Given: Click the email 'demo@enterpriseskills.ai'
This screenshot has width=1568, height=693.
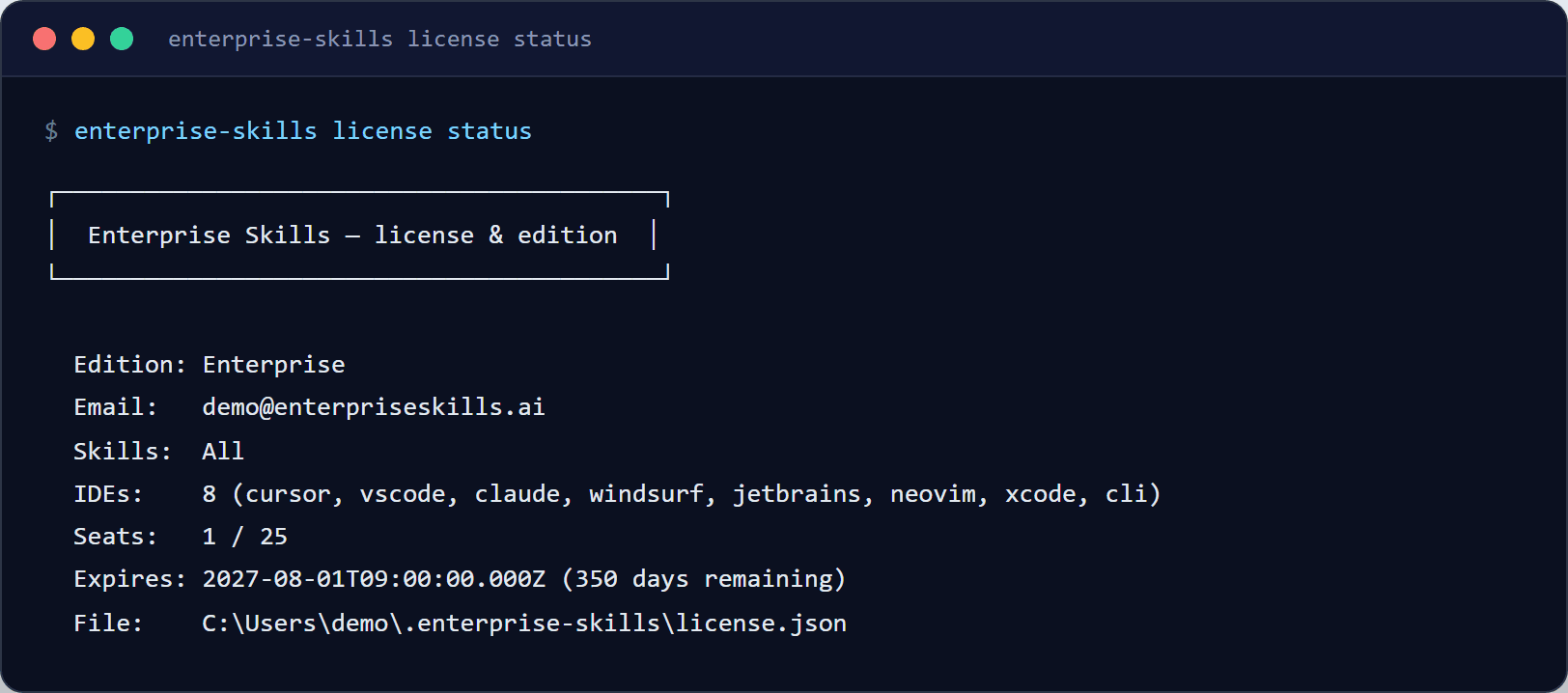Looking at the screenshot, I should pyautogui.click(x=374, y=407).
